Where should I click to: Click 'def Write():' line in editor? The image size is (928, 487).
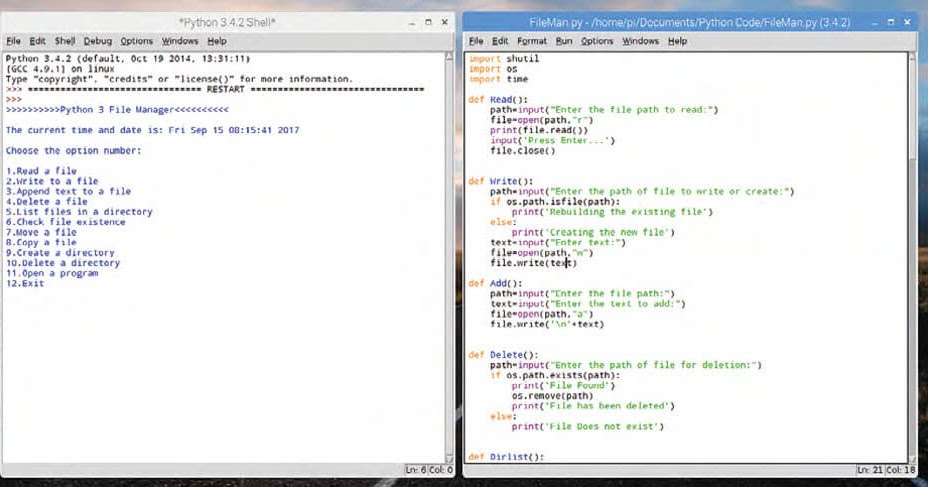coord(501,181)
